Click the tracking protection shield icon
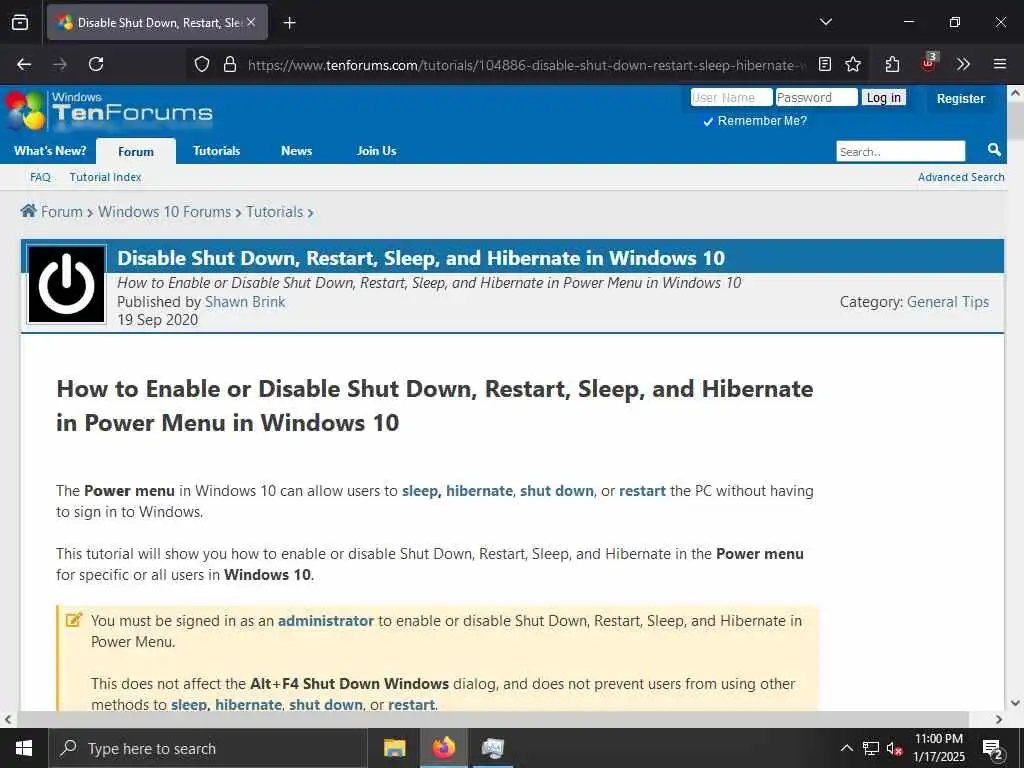The height and width of the screenshot is (768, 1024). pyautogui.click(x=202, y=64)
